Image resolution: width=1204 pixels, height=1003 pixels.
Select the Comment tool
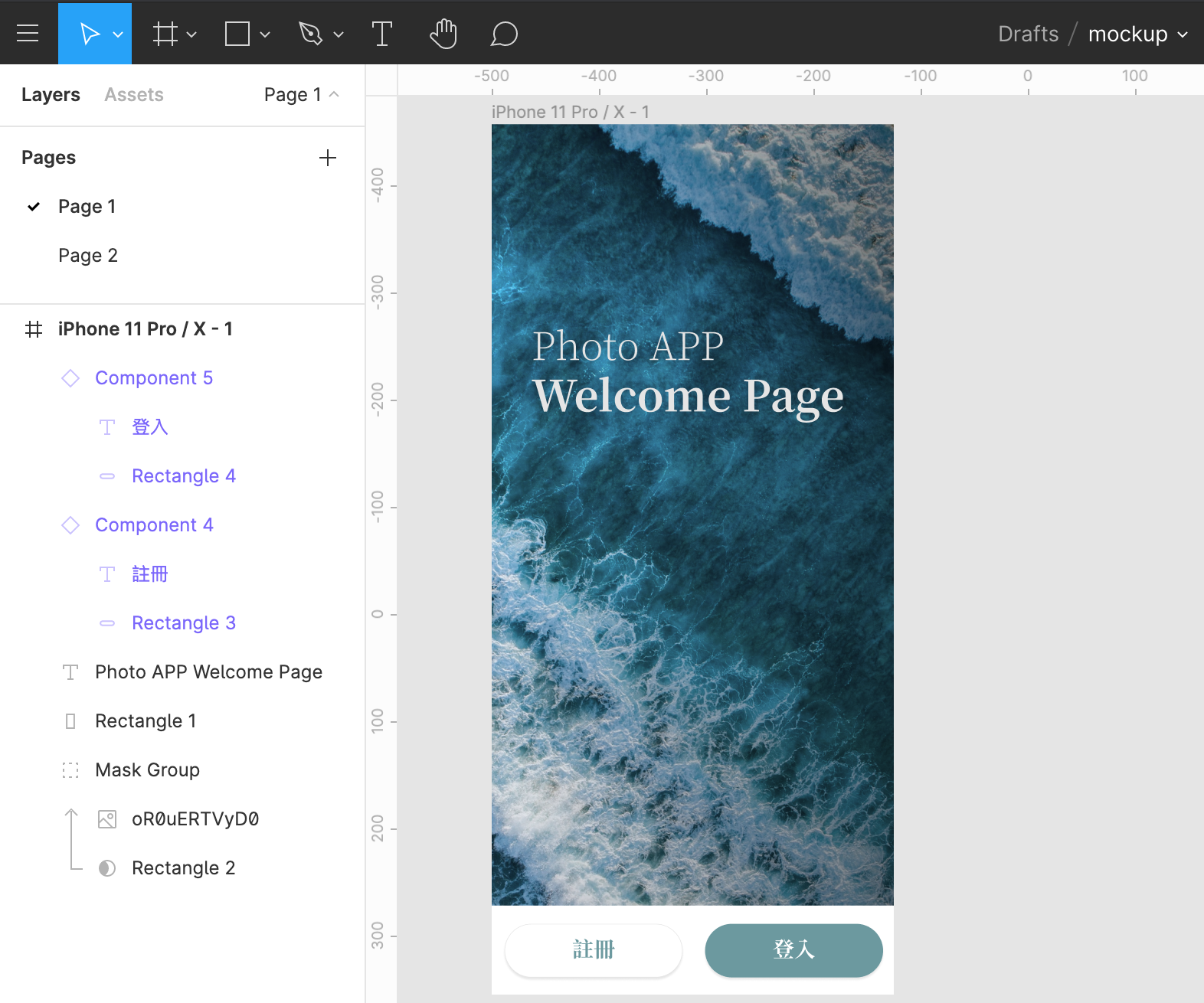tap(504, 34)
